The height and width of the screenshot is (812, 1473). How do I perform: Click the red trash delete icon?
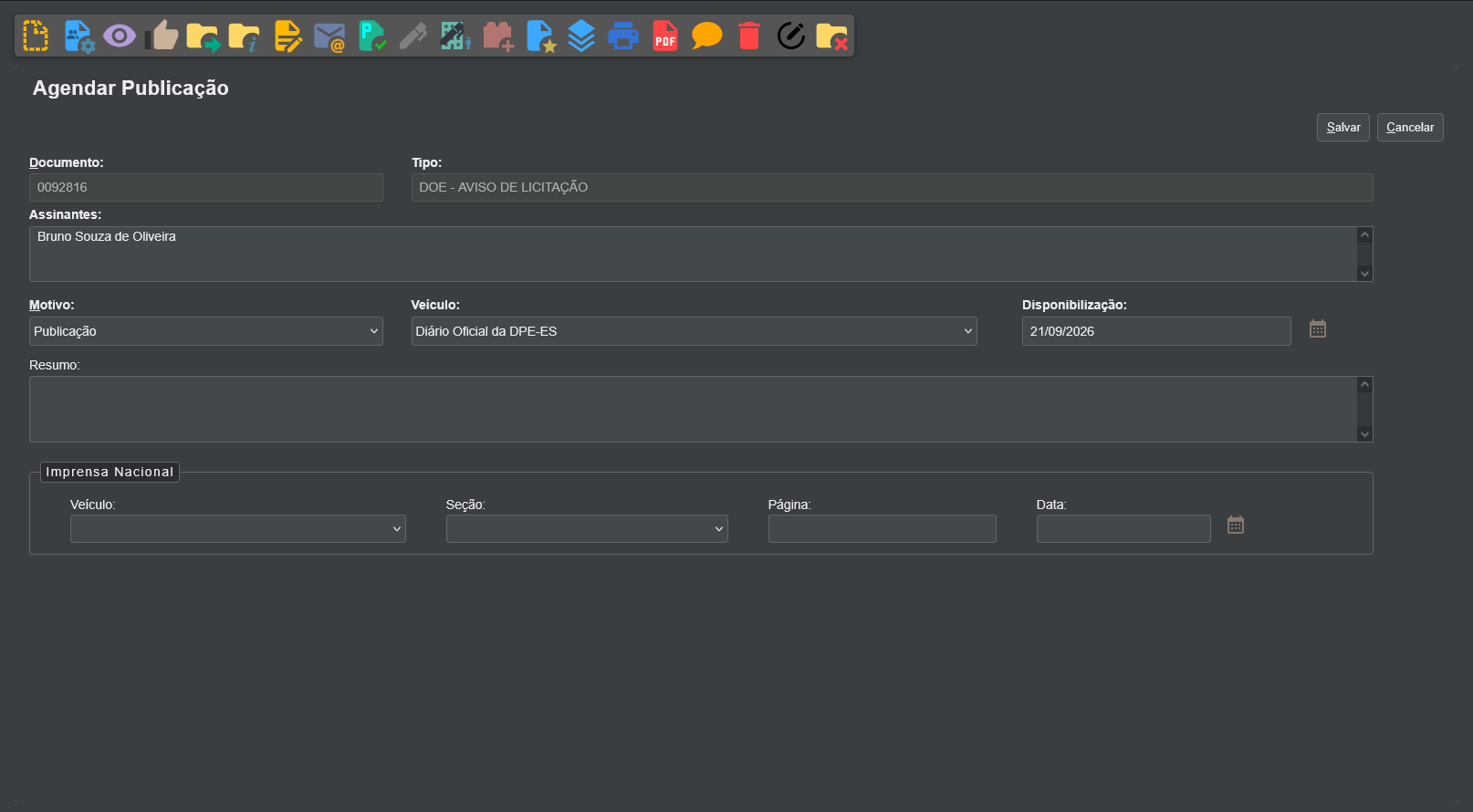[749, 36]
